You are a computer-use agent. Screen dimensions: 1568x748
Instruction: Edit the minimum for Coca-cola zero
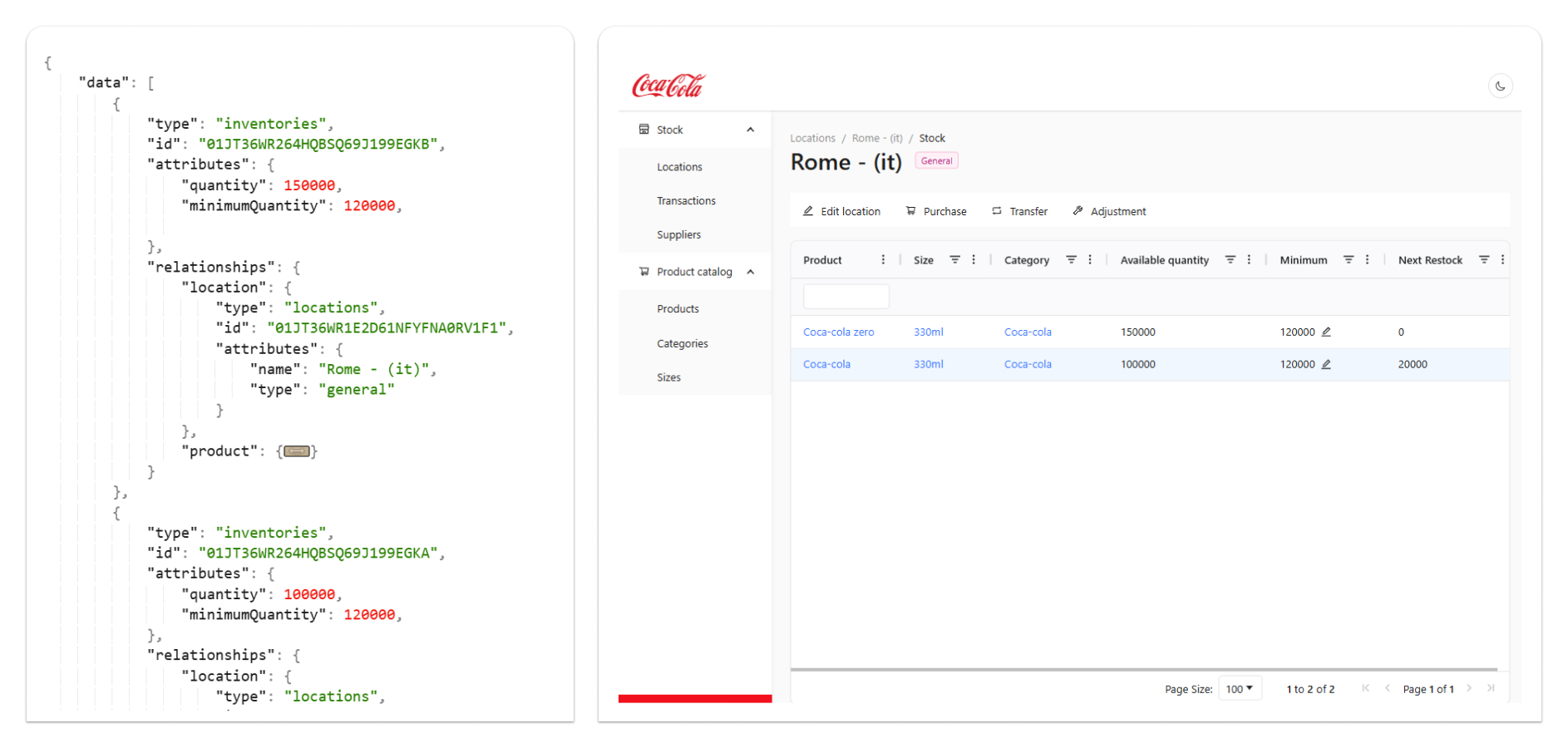pos(1326,332)
